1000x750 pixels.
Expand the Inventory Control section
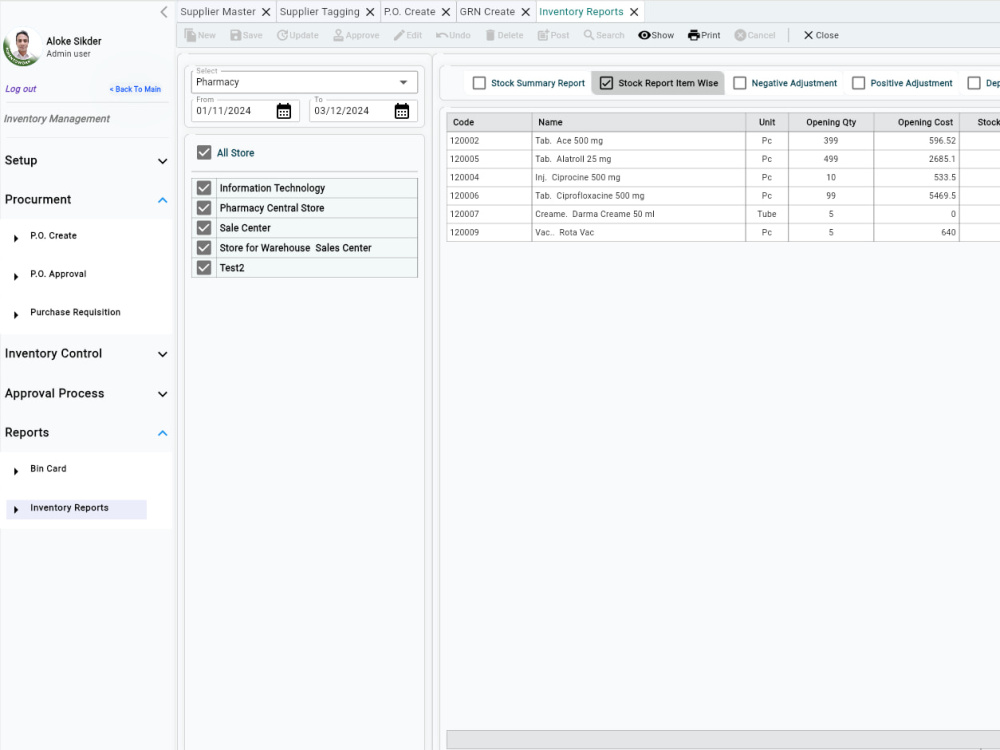pyautogui.click(x=86, y=354)
